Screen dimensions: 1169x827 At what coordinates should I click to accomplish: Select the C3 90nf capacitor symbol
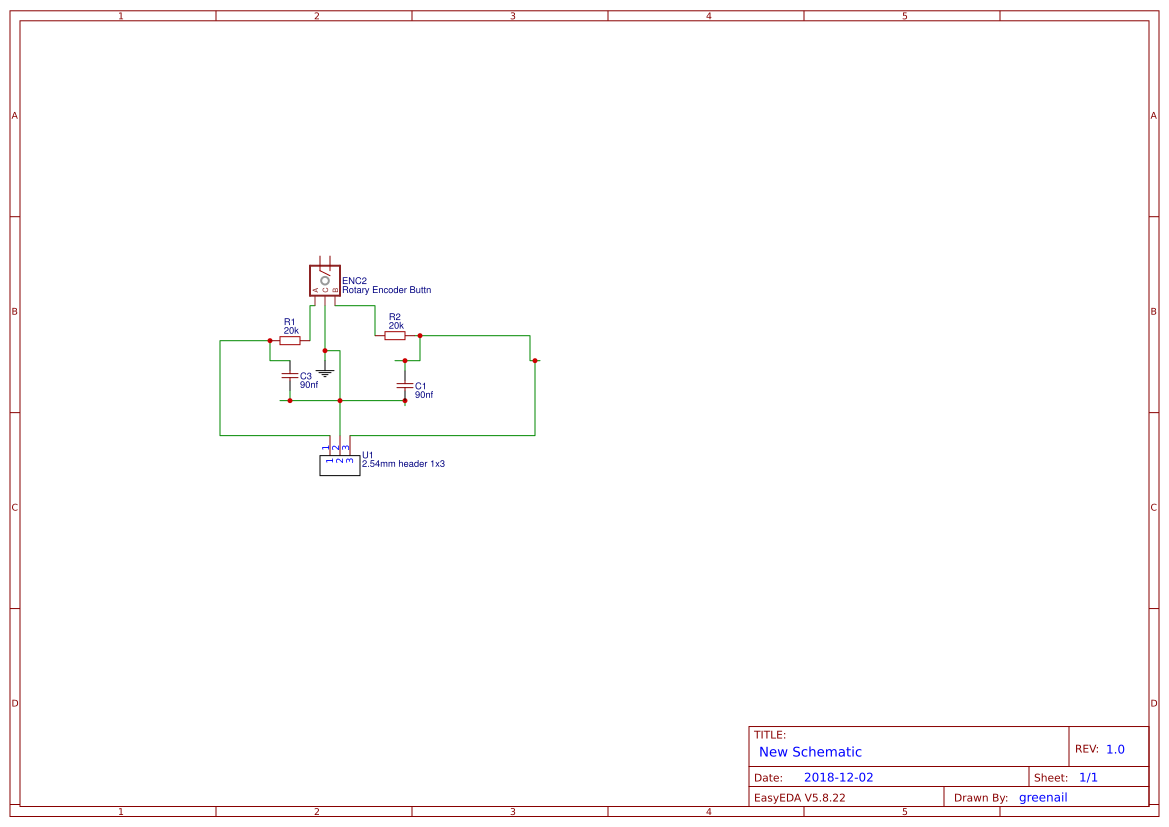[289, 376]
